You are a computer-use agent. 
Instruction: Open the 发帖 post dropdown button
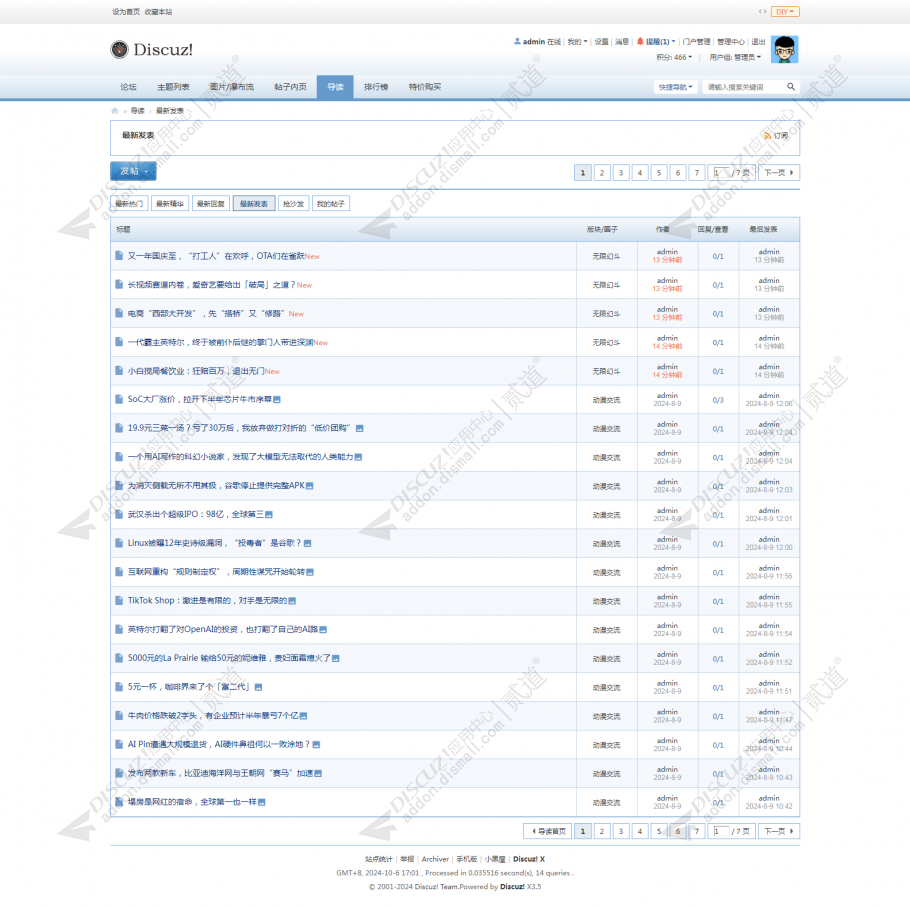pos(133,171)
